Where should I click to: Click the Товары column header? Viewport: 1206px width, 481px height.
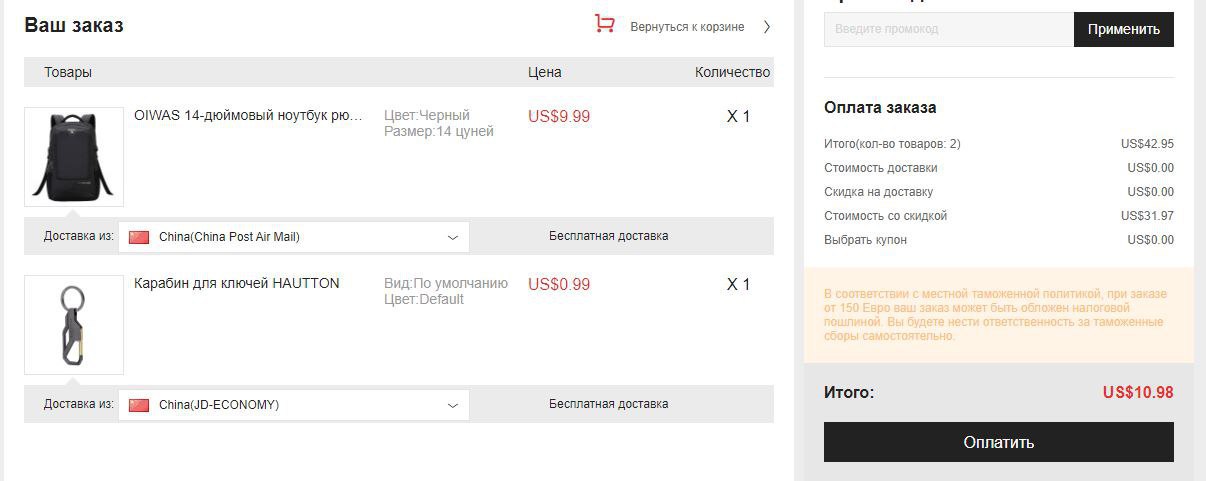[68, 72]
